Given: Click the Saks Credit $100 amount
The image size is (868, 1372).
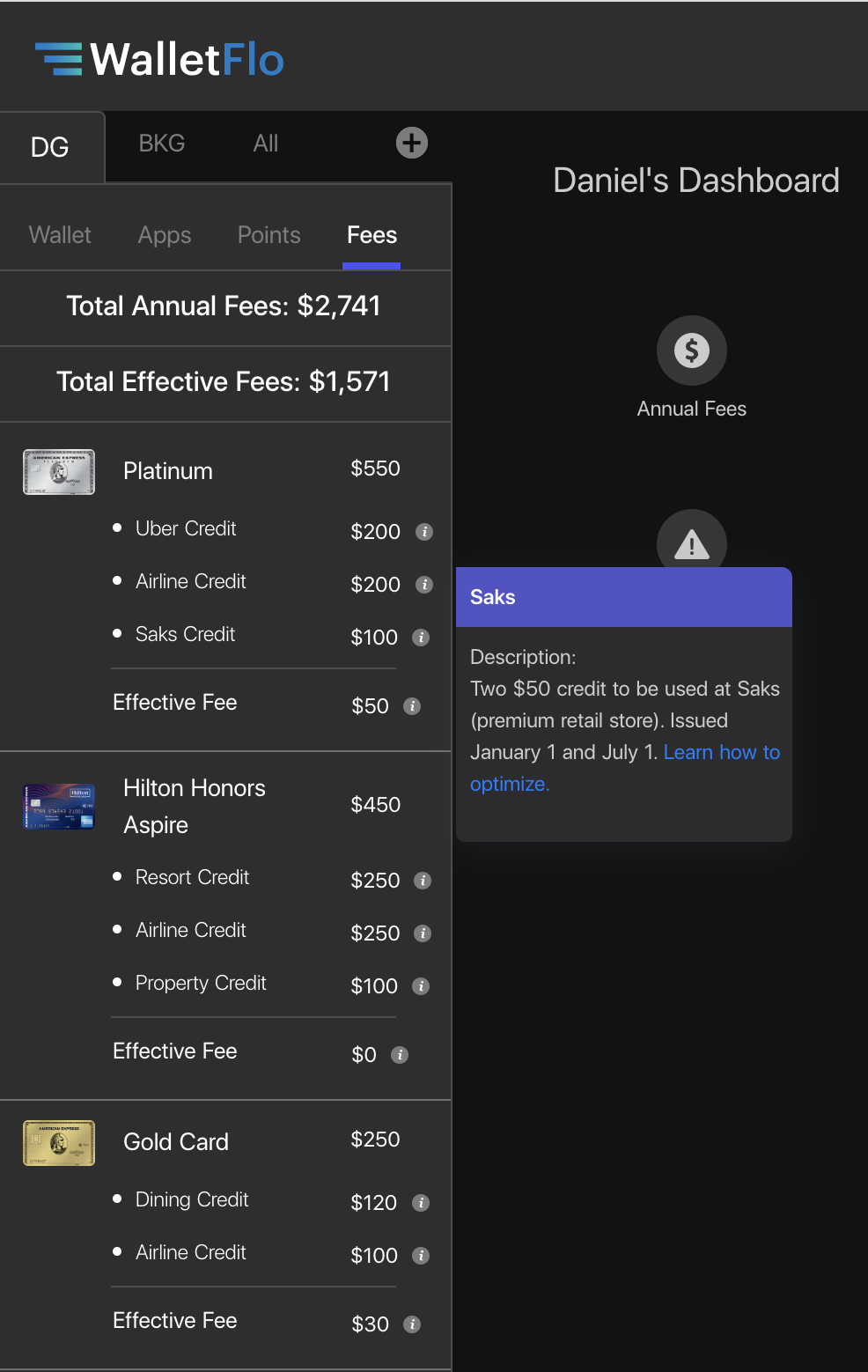Looking at the screenshot, I should pyautogui.click(x=374, y=638).
